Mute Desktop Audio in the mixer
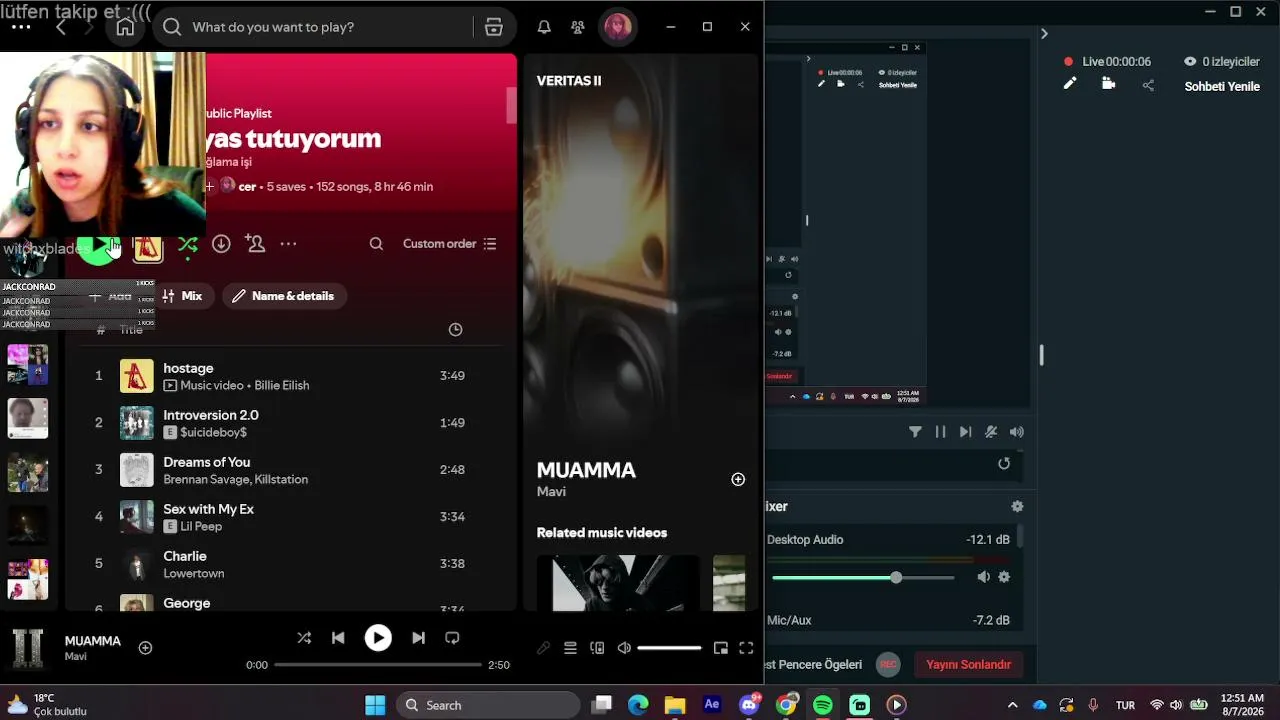Viewport: 1280px width, 720px height. 983,577
